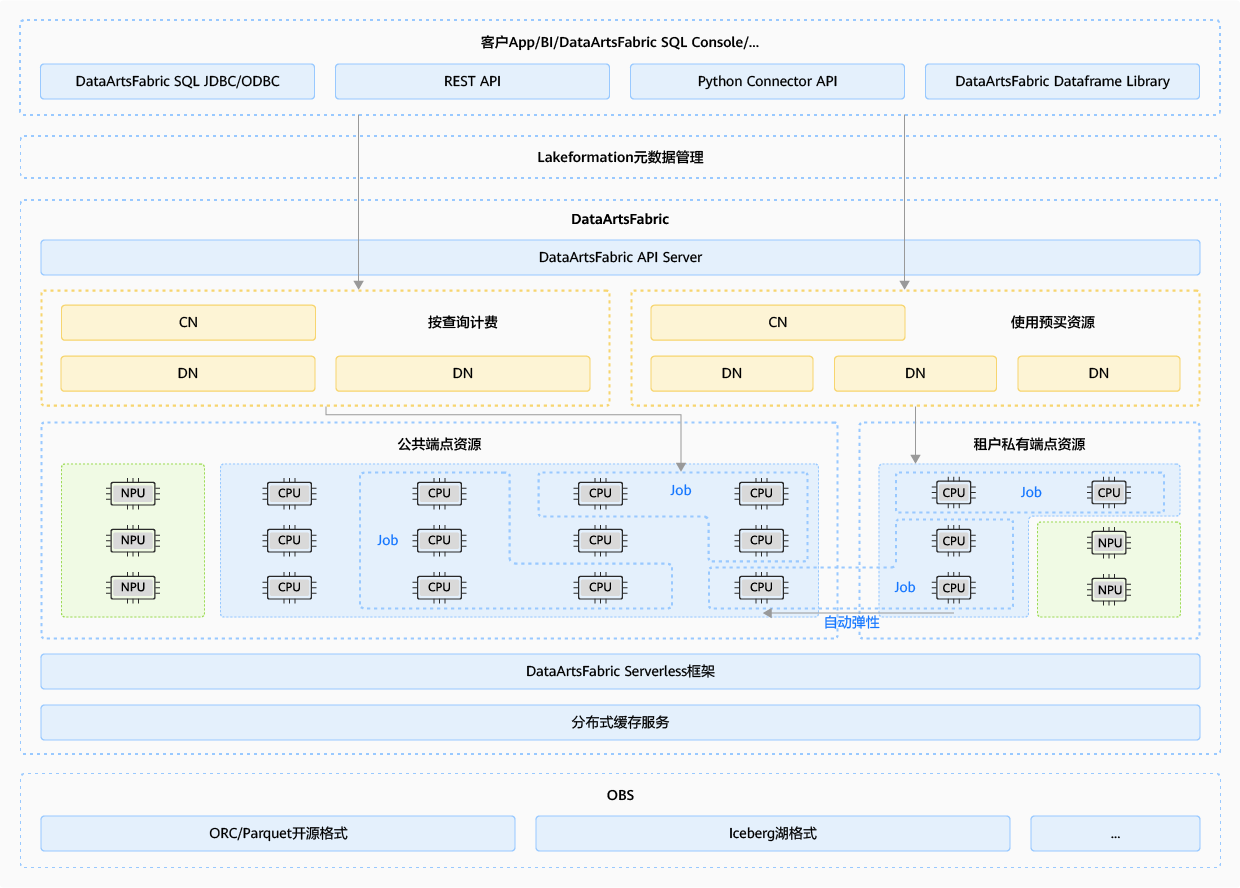Click the REST API box
The image size is (1240, 888).
(x=472, y=82)
